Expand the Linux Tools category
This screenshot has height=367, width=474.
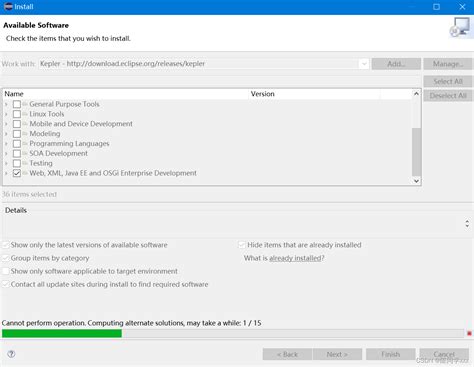[x=6, y=114]
